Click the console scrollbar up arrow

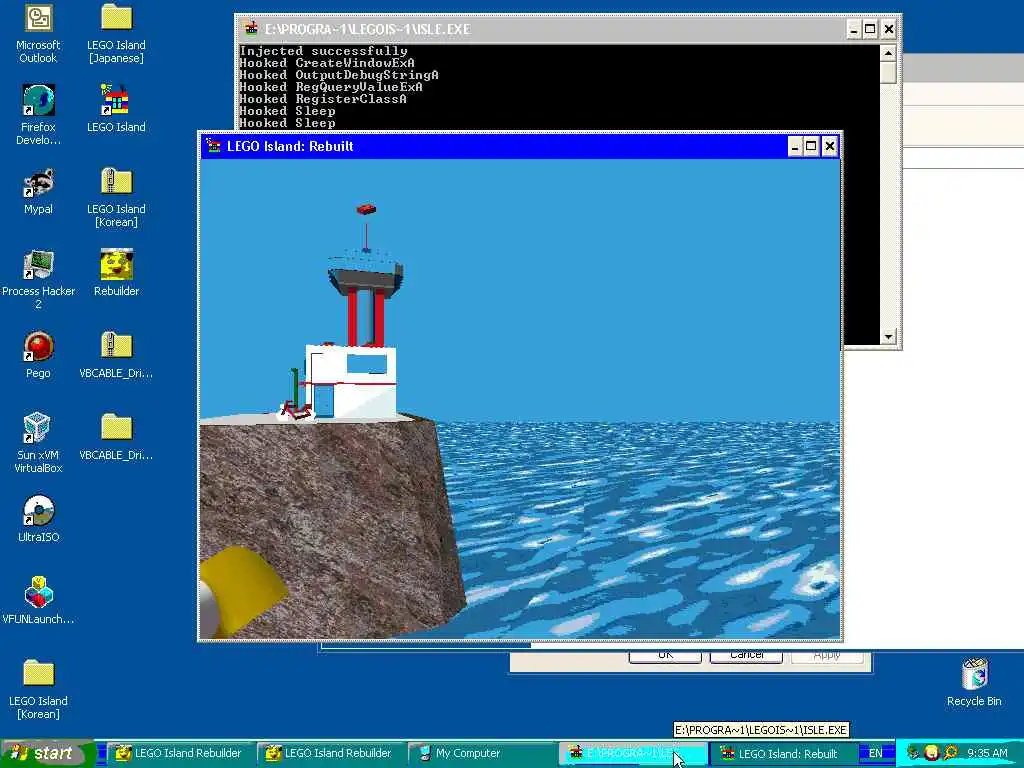888,53
